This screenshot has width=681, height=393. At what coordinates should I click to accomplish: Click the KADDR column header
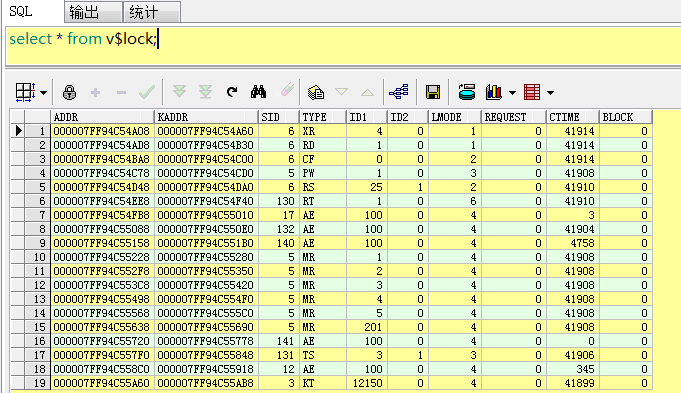click(206, 117)
